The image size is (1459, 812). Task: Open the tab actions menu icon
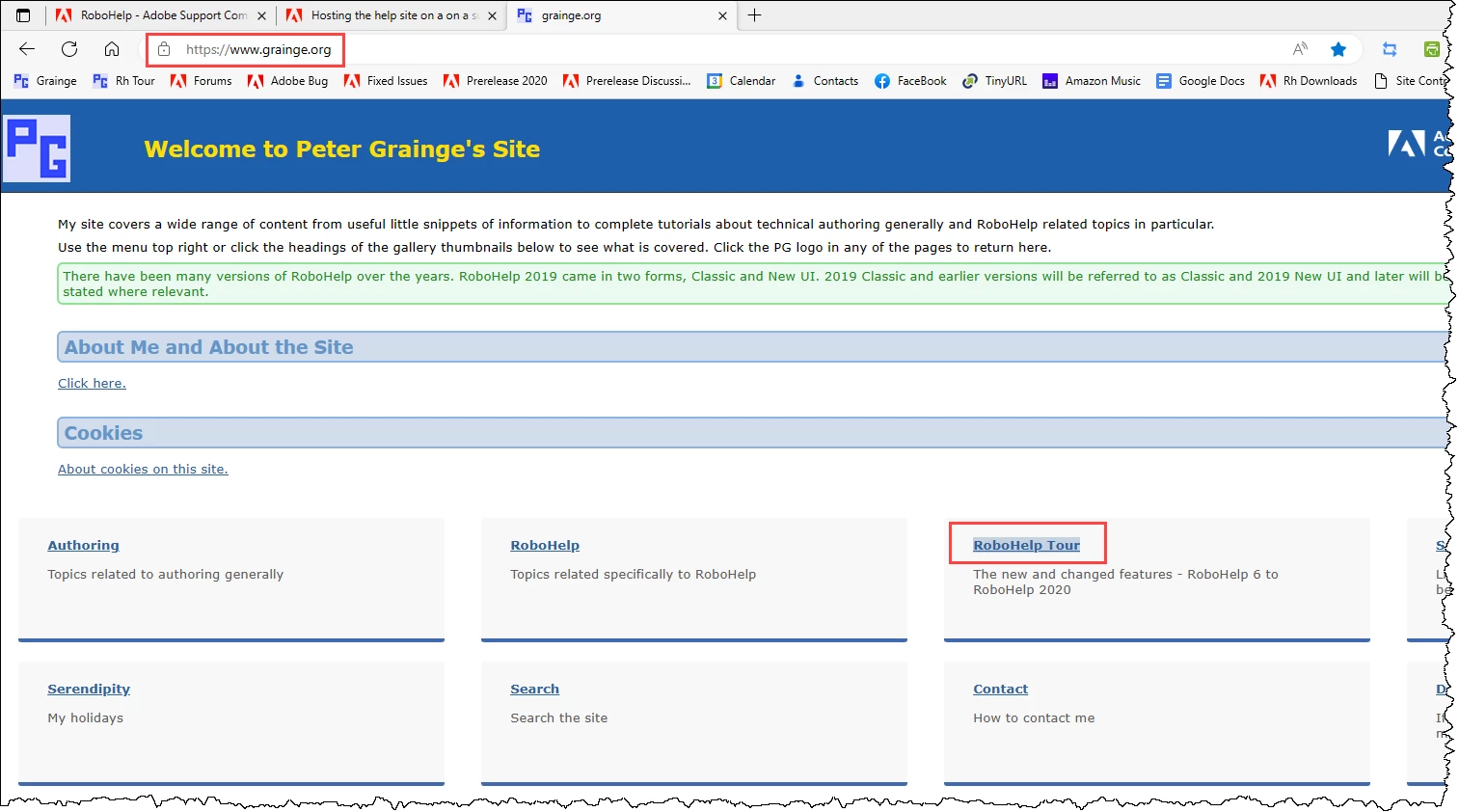[x=24, y=15]
